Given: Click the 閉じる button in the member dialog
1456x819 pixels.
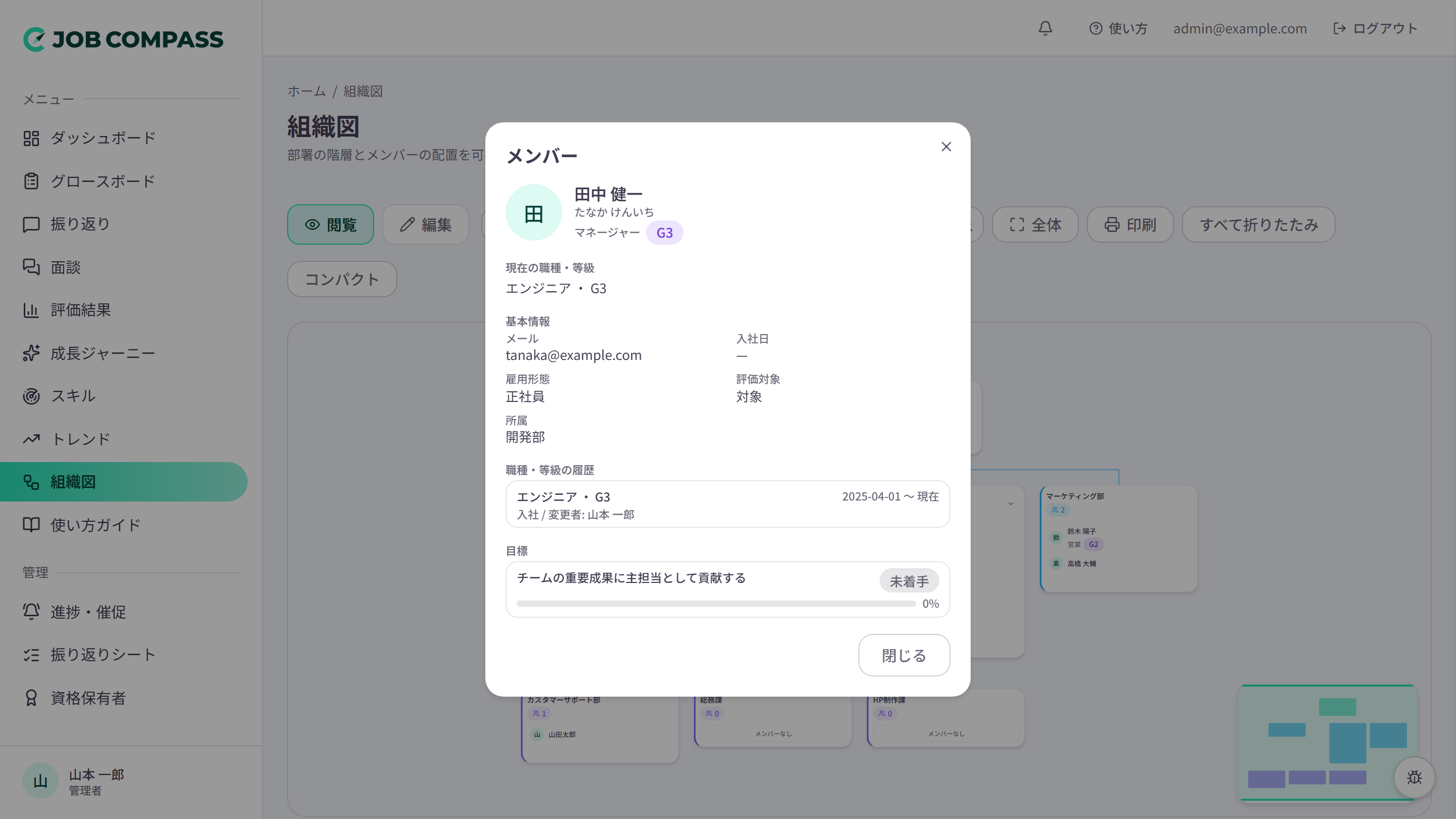Looking at the screenshot, I should (904, 655).
